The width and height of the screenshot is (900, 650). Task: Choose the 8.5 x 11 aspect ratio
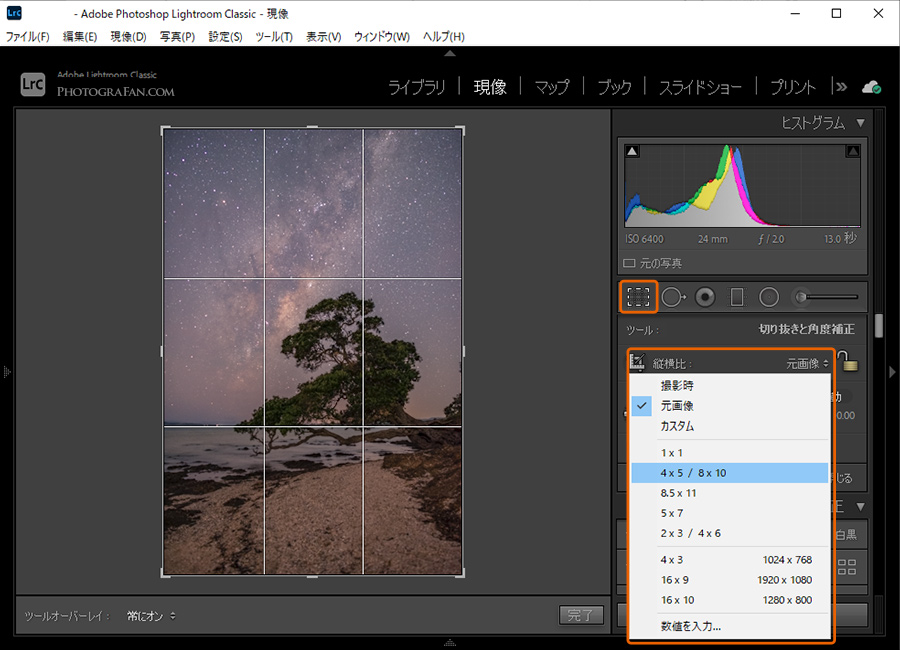tap(730, 493)
